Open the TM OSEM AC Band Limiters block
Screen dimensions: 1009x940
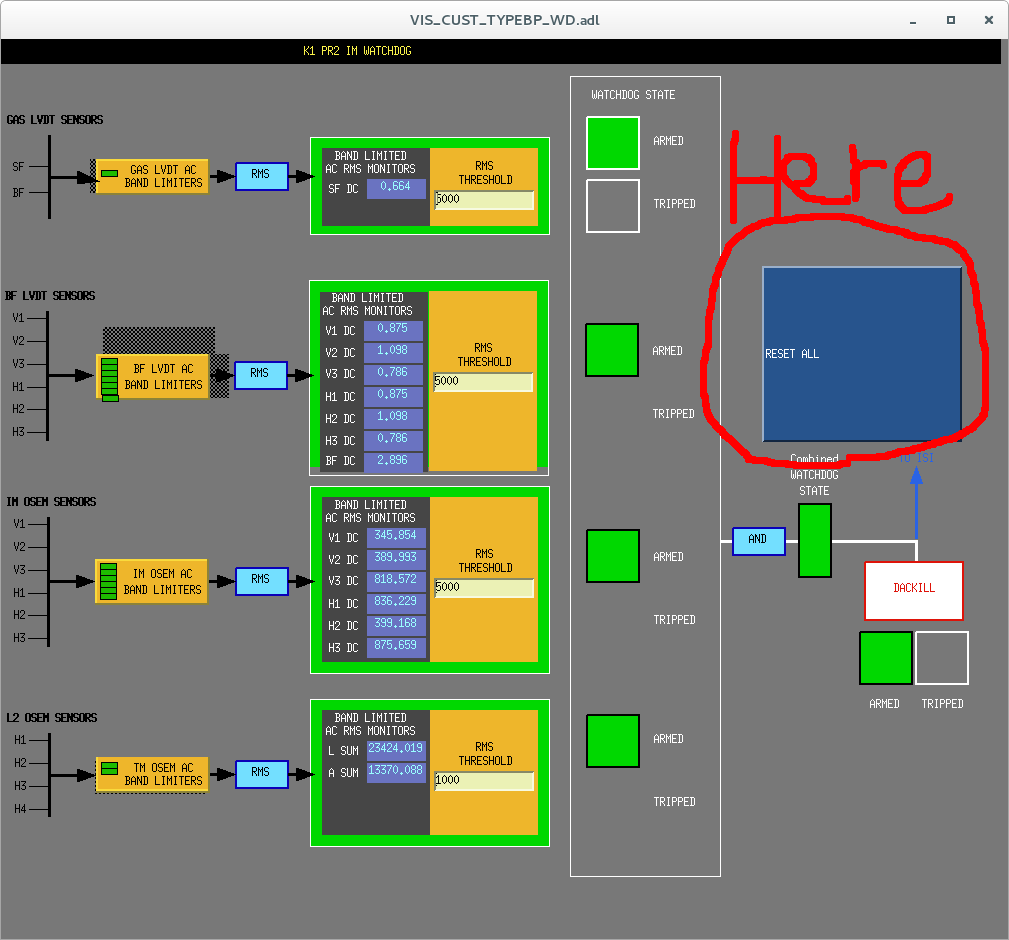[x=152, y=774]
